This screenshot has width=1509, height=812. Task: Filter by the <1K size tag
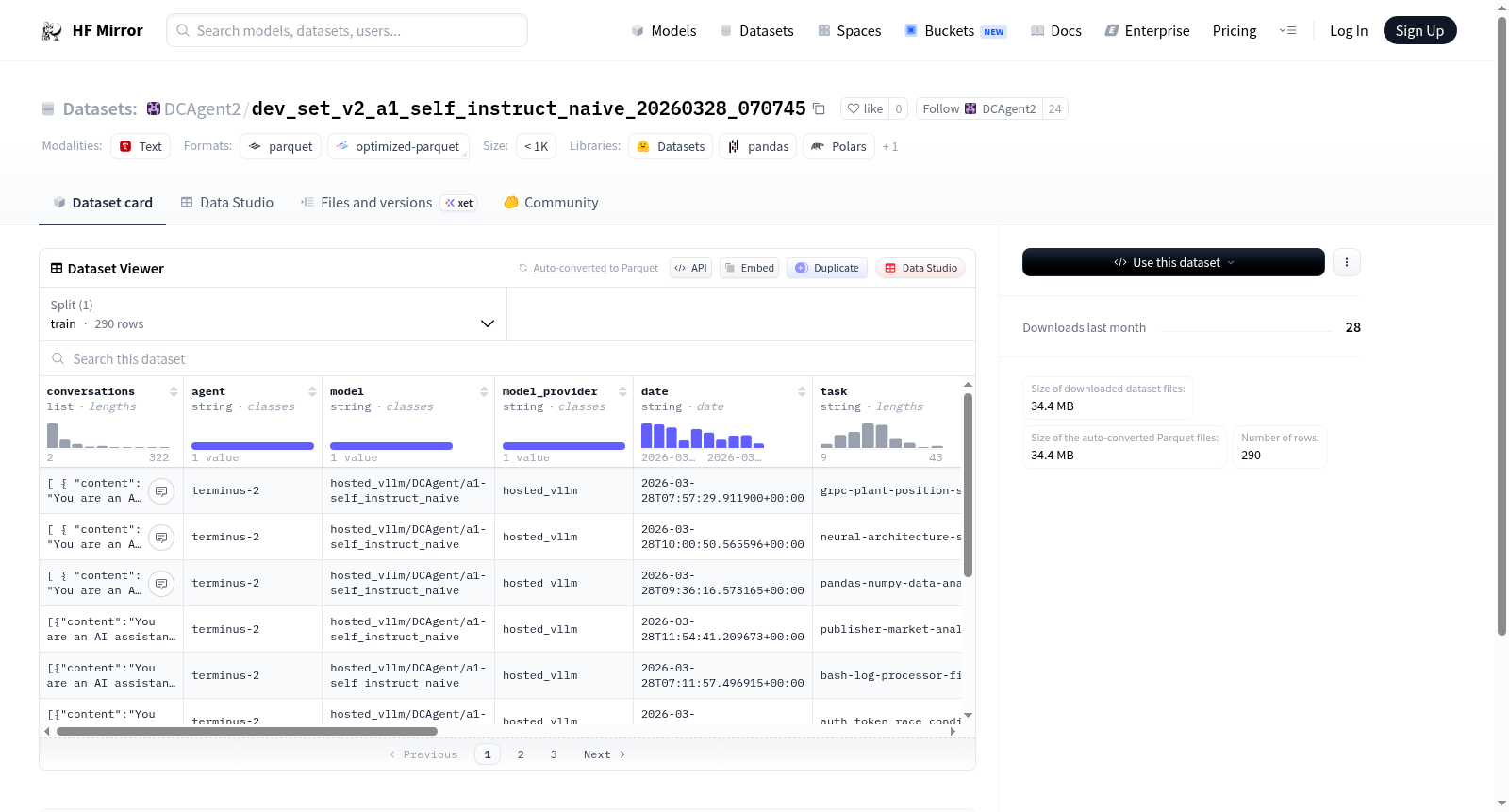(536, 147)
